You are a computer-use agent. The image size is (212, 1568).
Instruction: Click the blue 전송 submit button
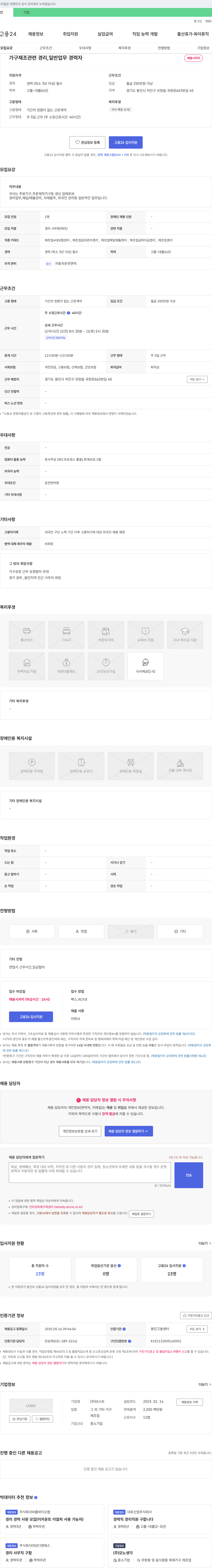[189, 1175]
